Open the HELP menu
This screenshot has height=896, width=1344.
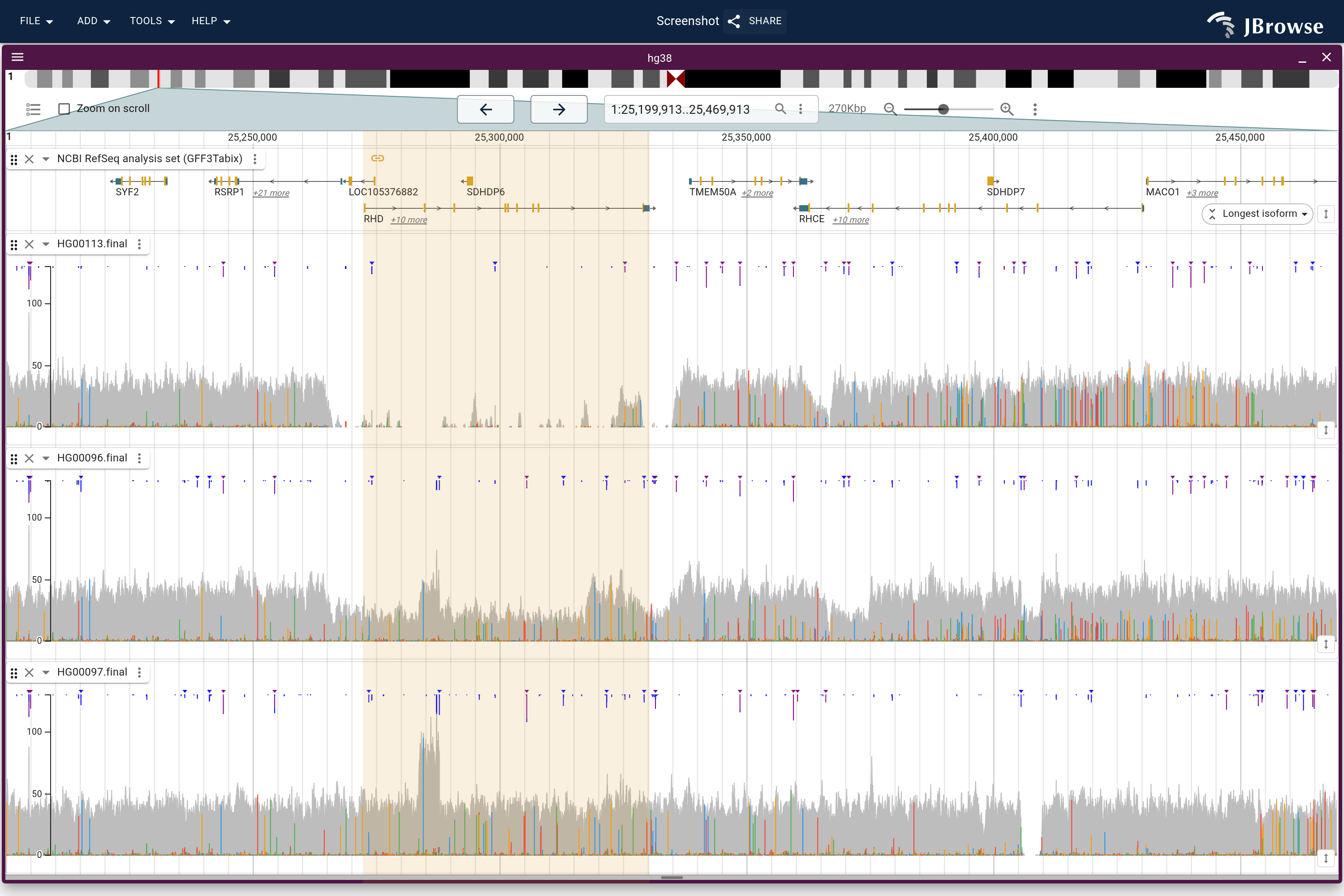(x=210, y=21)
